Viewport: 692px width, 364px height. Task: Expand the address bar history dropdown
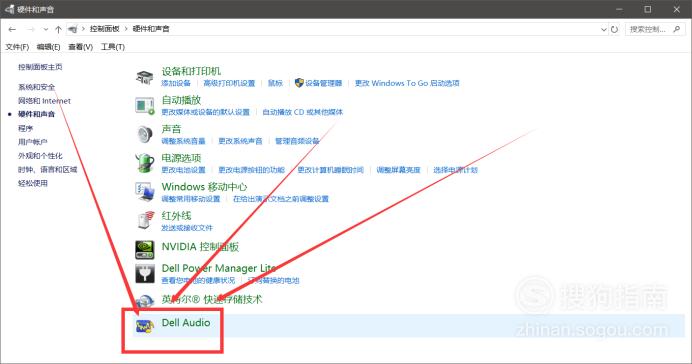point(604,30)
